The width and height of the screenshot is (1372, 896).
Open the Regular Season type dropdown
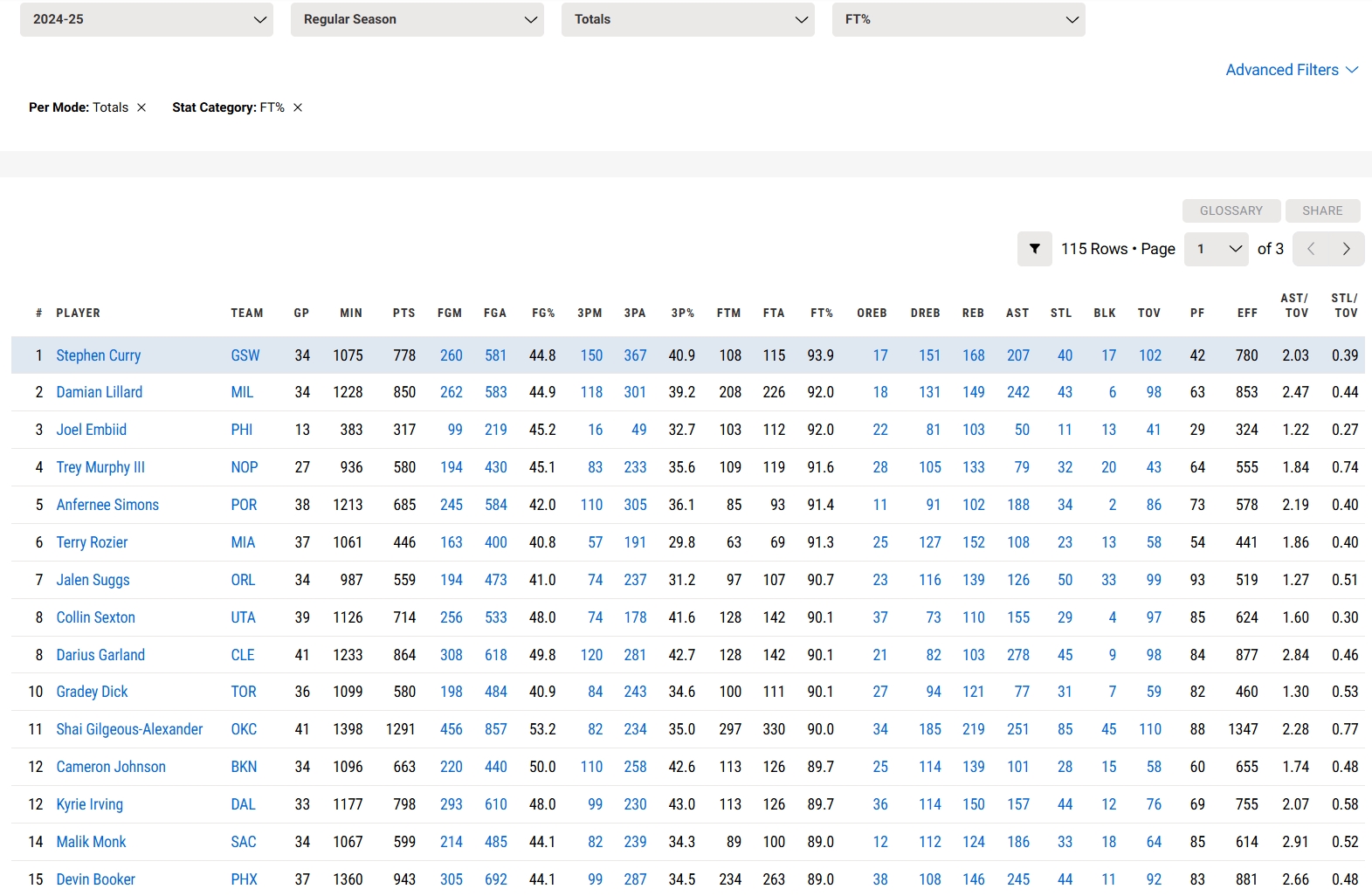click(x=417, y=19)
